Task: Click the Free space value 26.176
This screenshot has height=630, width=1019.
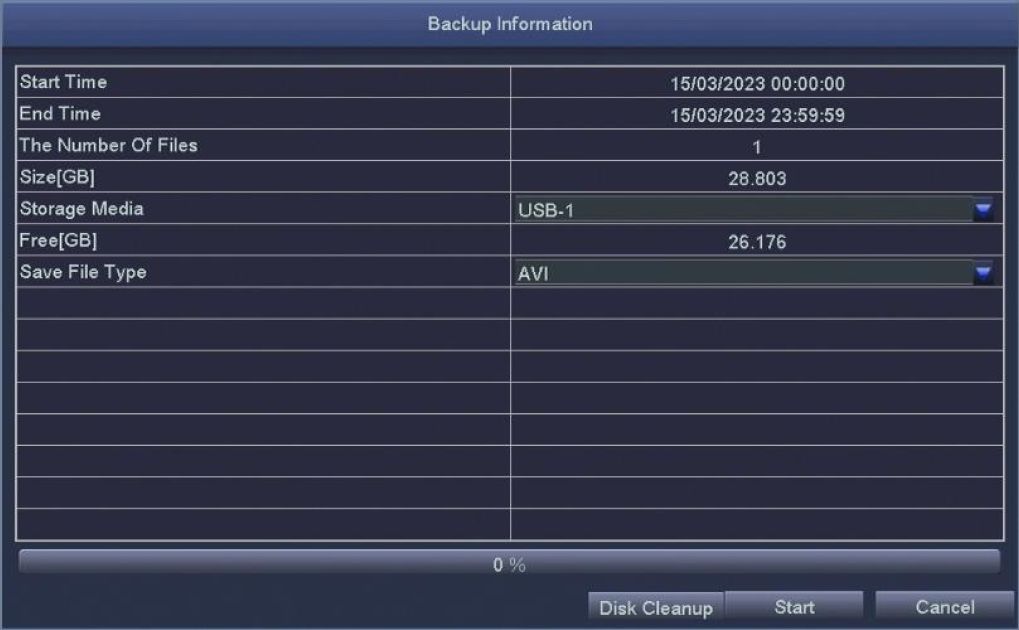Action: coord(757,242)
